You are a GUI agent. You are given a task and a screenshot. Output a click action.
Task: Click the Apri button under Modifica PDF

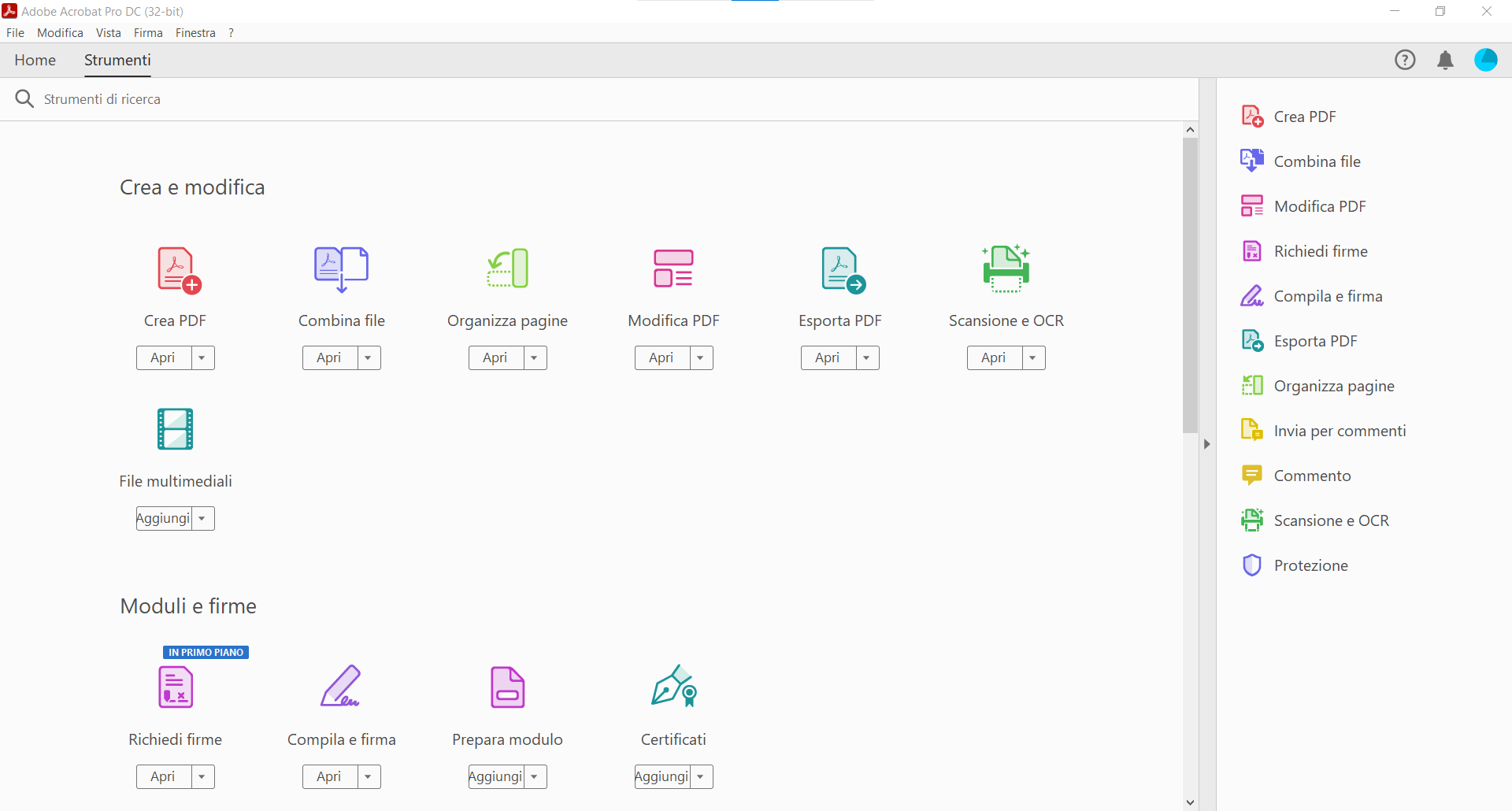(661, 358)
